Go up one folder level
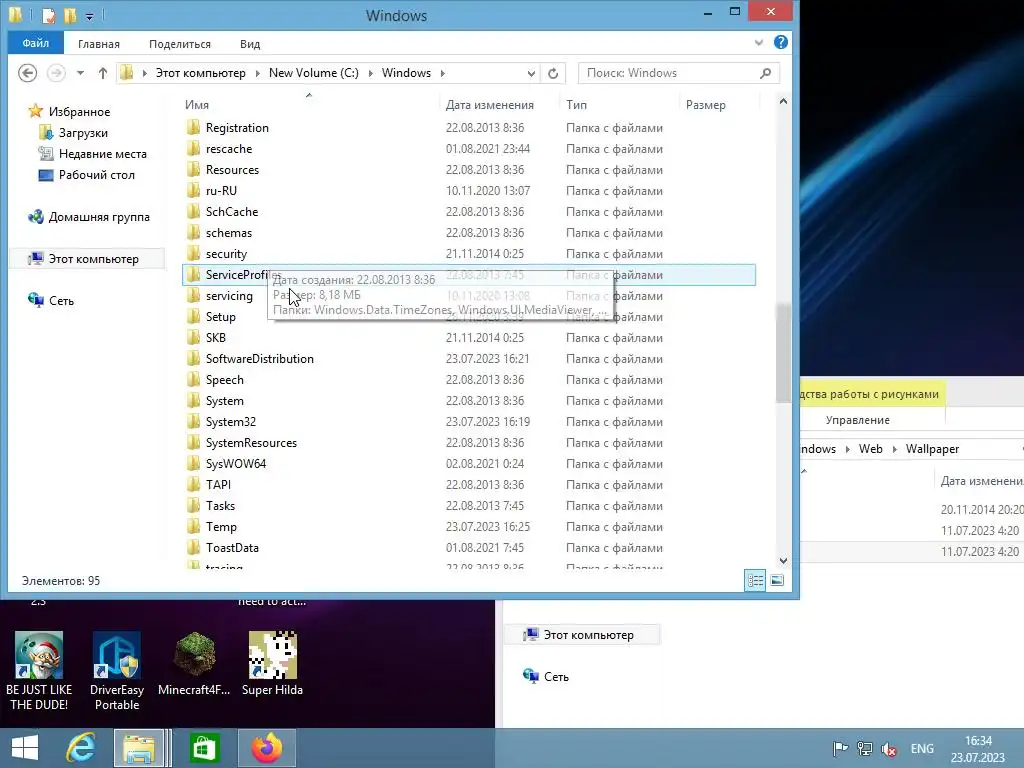The height and width of the screenshot is (768, 1024). (103, 73)
